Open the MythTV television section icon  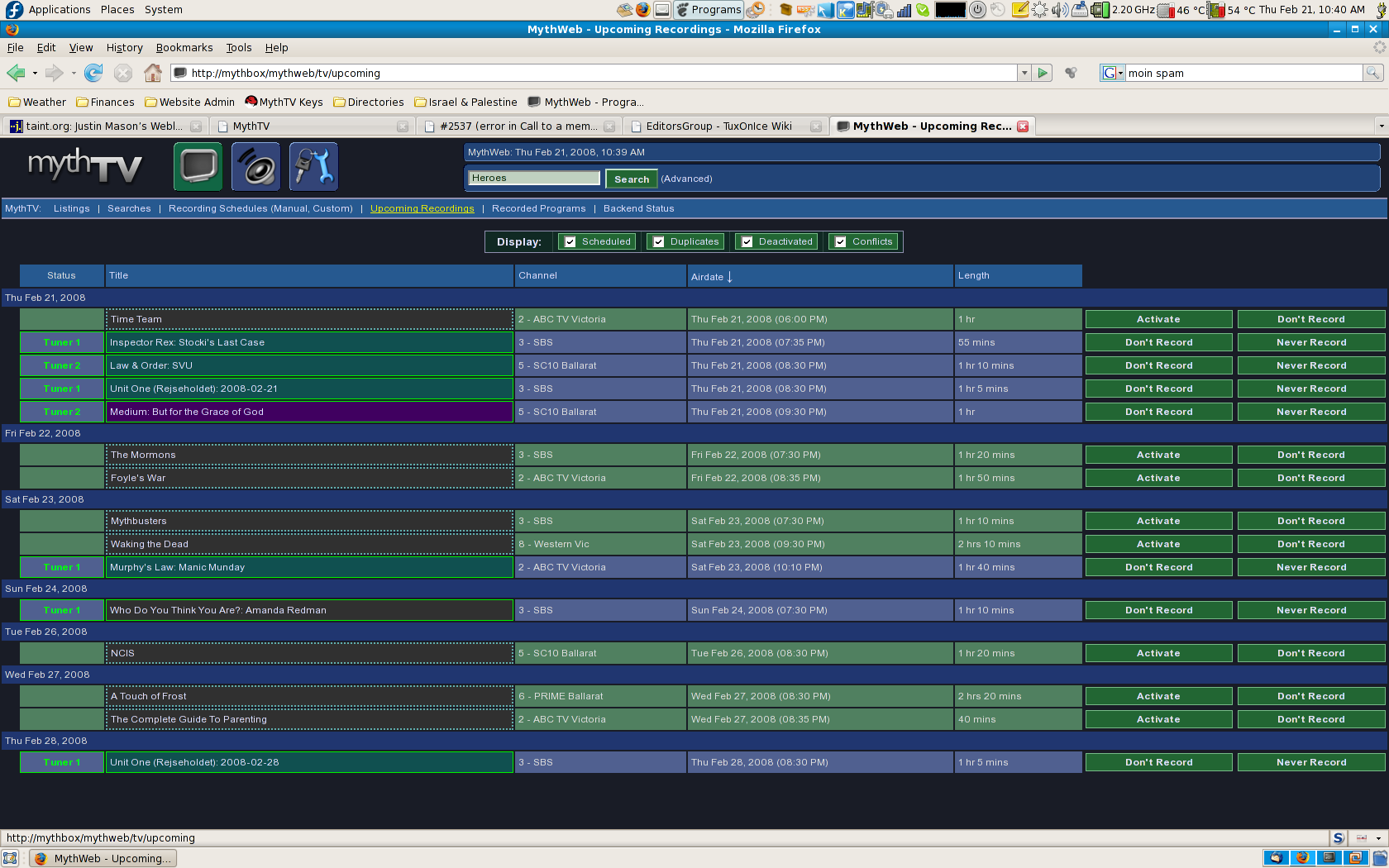[x=198, y=166]
